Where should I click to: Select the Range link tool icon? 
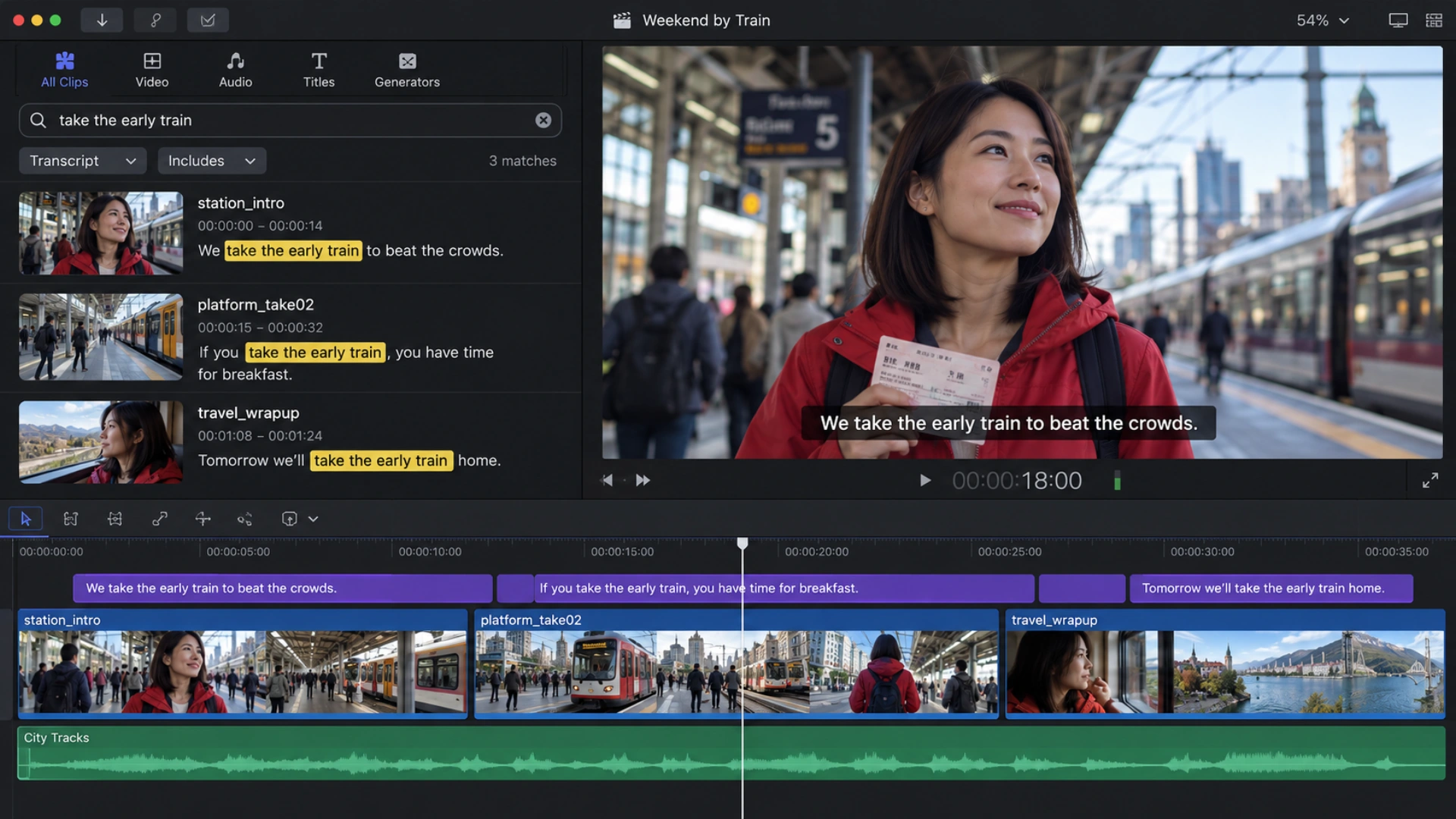click(x=159, y=519)
